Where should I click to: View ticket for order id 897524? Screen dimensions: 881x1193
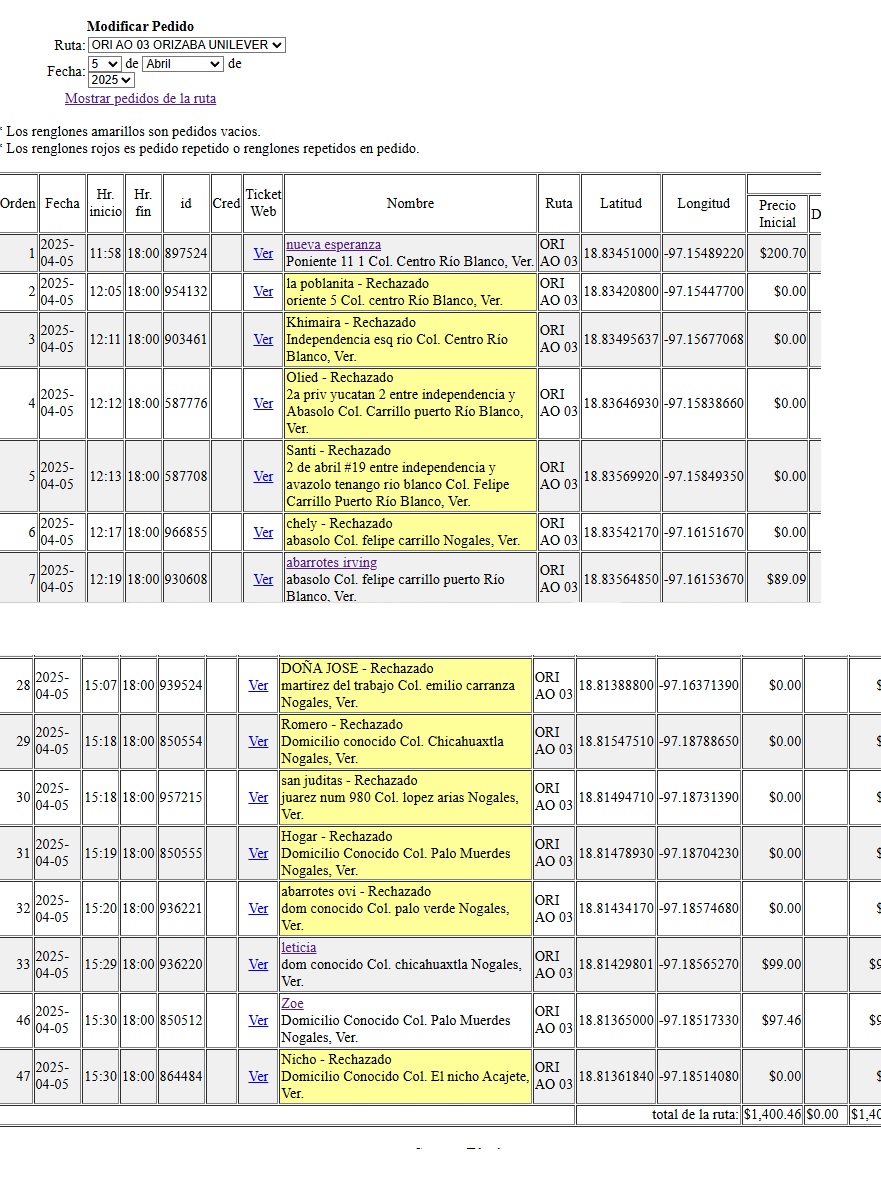[x=263, y=254]
